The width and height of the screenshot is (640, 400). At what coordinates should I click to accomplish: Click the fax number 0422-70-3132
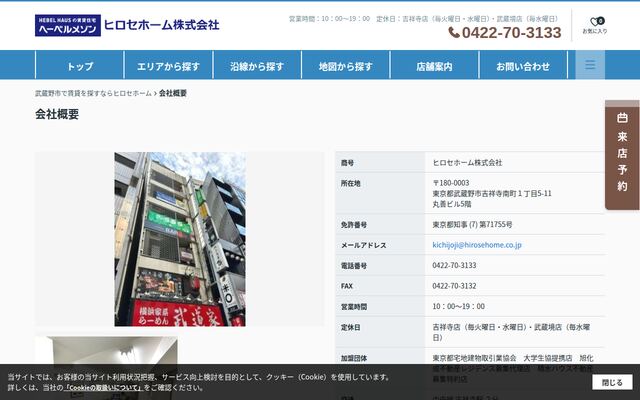(x=454, y=286)
